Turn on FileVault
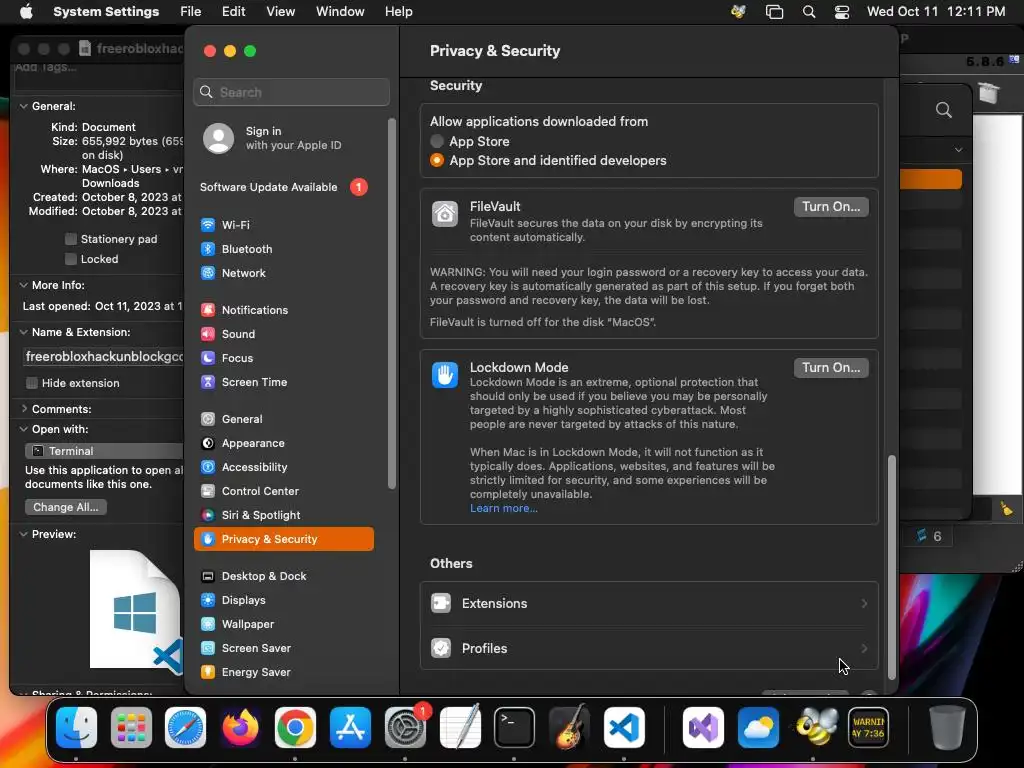Viewport: 1024px width, 768px height. [x=831, y=206]
